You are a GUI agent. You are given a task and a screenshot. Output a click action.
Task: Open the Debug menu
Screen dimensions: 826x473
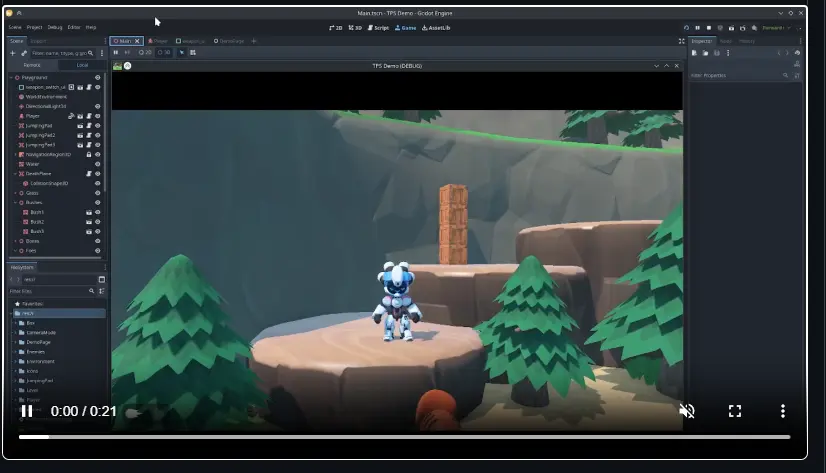[54, 27]
